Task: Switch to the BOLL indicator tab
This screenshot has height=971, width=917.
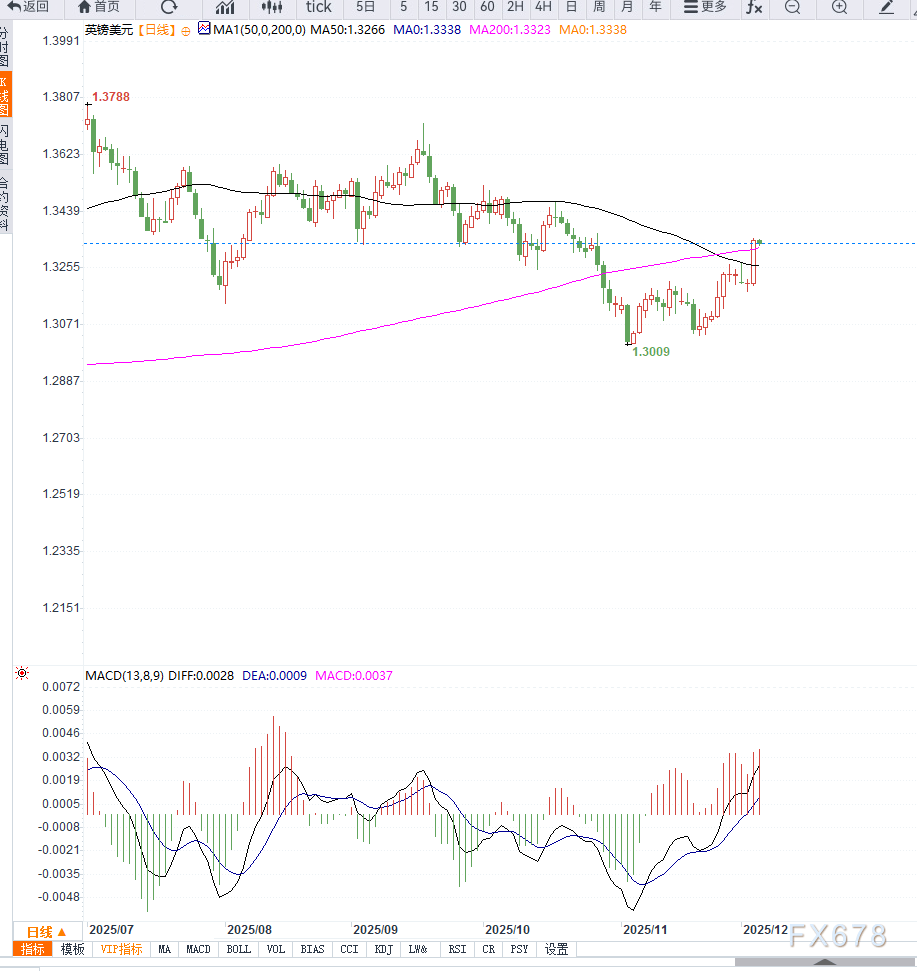Action: click(x=238, y=949)
